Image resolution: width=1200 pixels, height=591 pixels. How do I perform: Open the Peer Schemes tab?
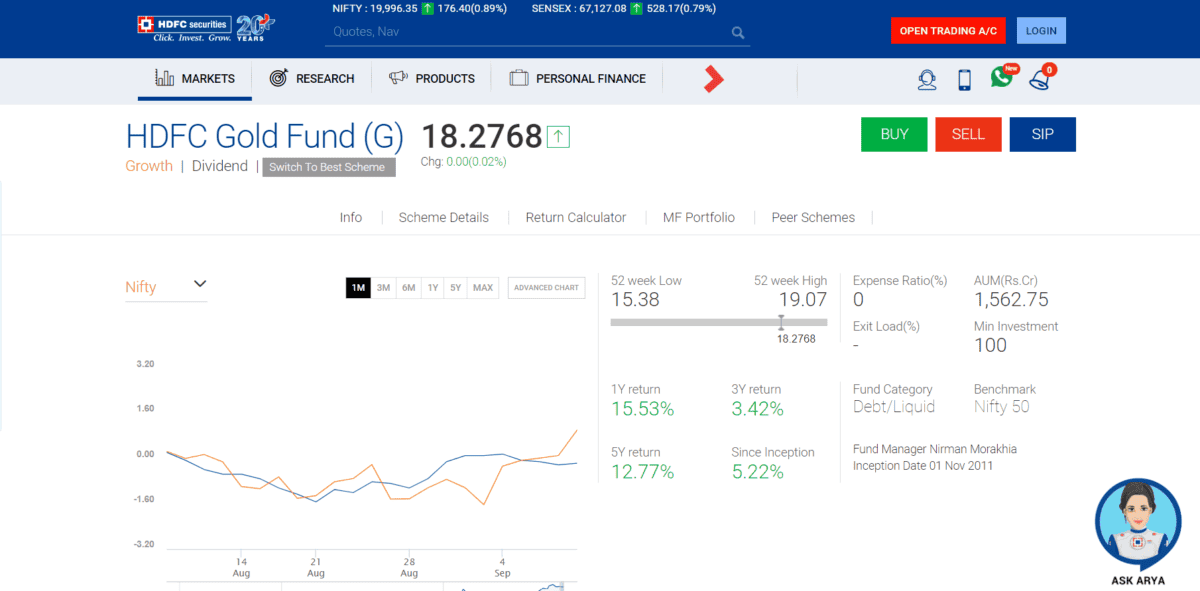pyautogui.click(x=813, y=217)
